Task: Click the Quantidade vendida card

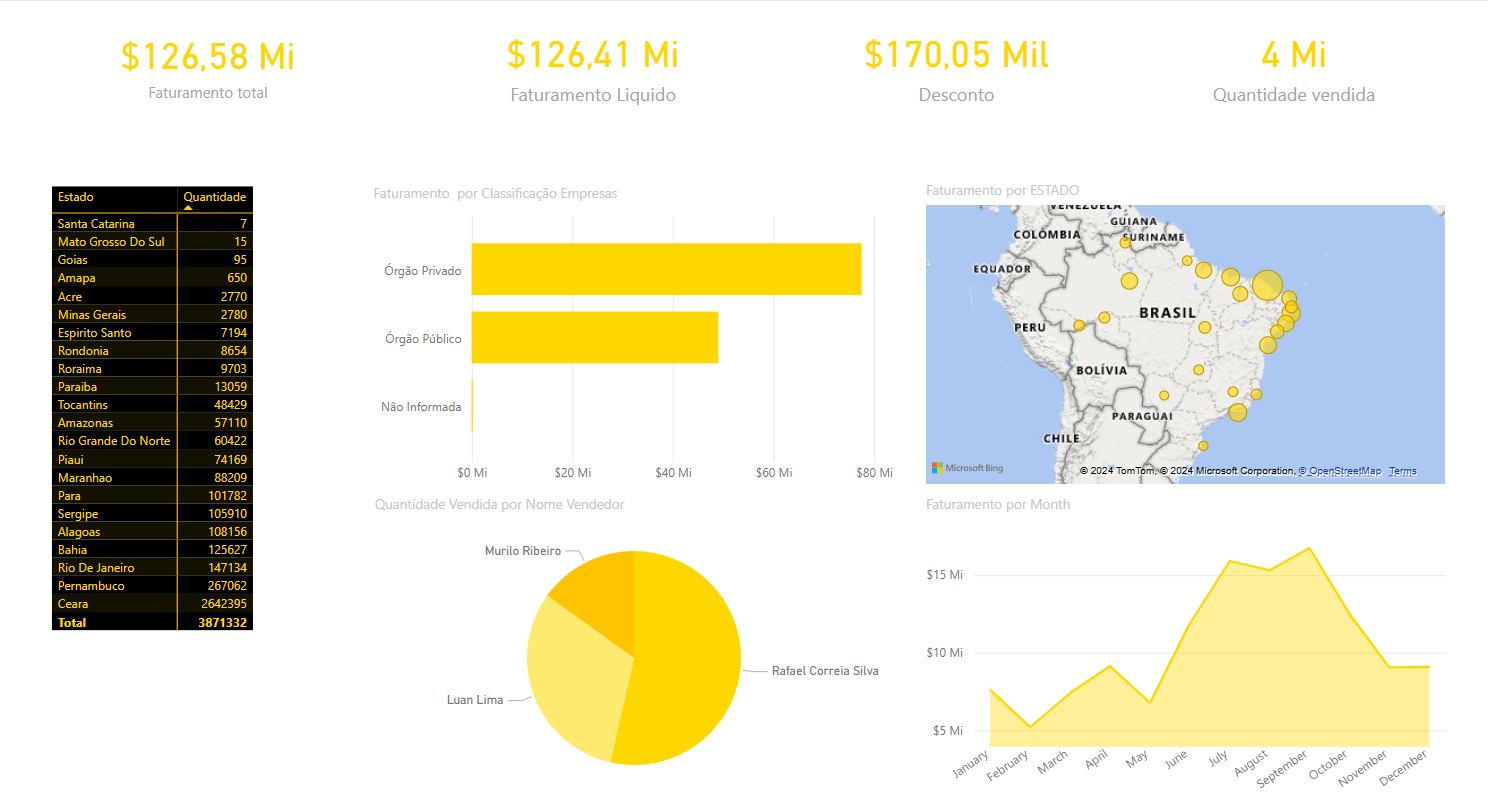Action: 1293,70
